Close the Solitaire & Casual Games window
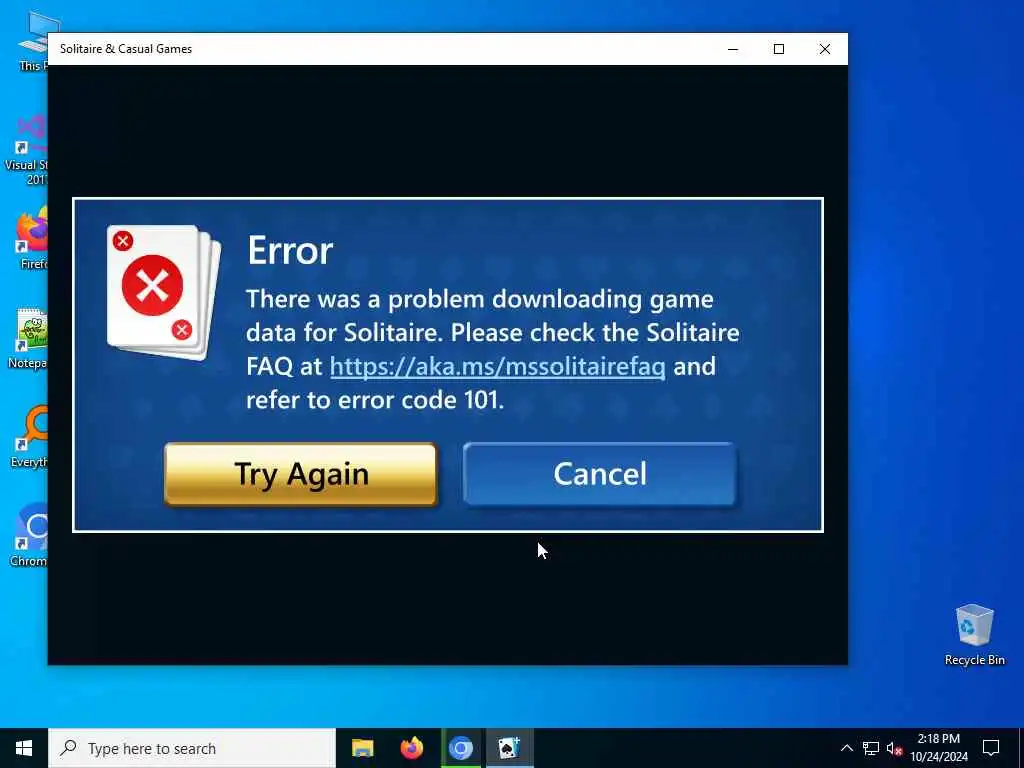Screen dimensions: 1024x768 (825, 49)
